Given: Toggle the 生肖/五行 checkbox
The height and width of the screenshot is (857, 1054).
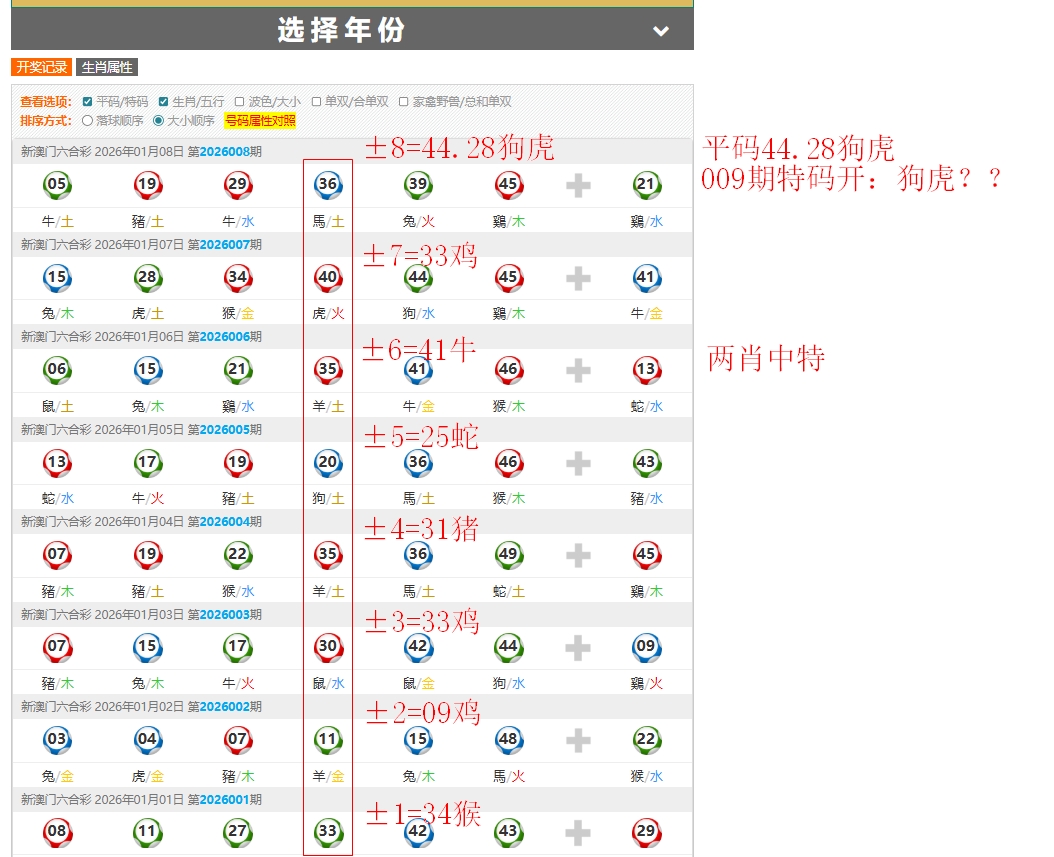Looking at the screenshot, I should coord(164,102).
